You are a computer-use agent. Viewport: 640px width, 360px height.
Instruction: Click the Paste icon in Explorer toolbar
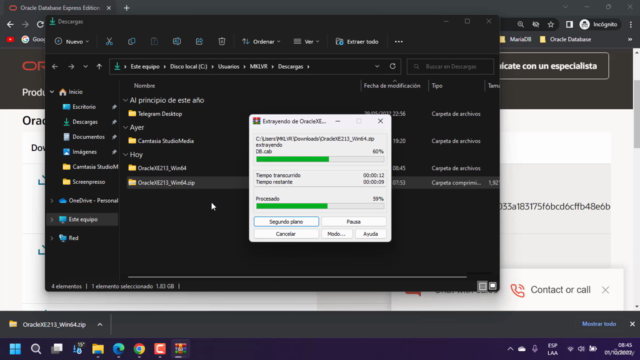pos(154,42)
